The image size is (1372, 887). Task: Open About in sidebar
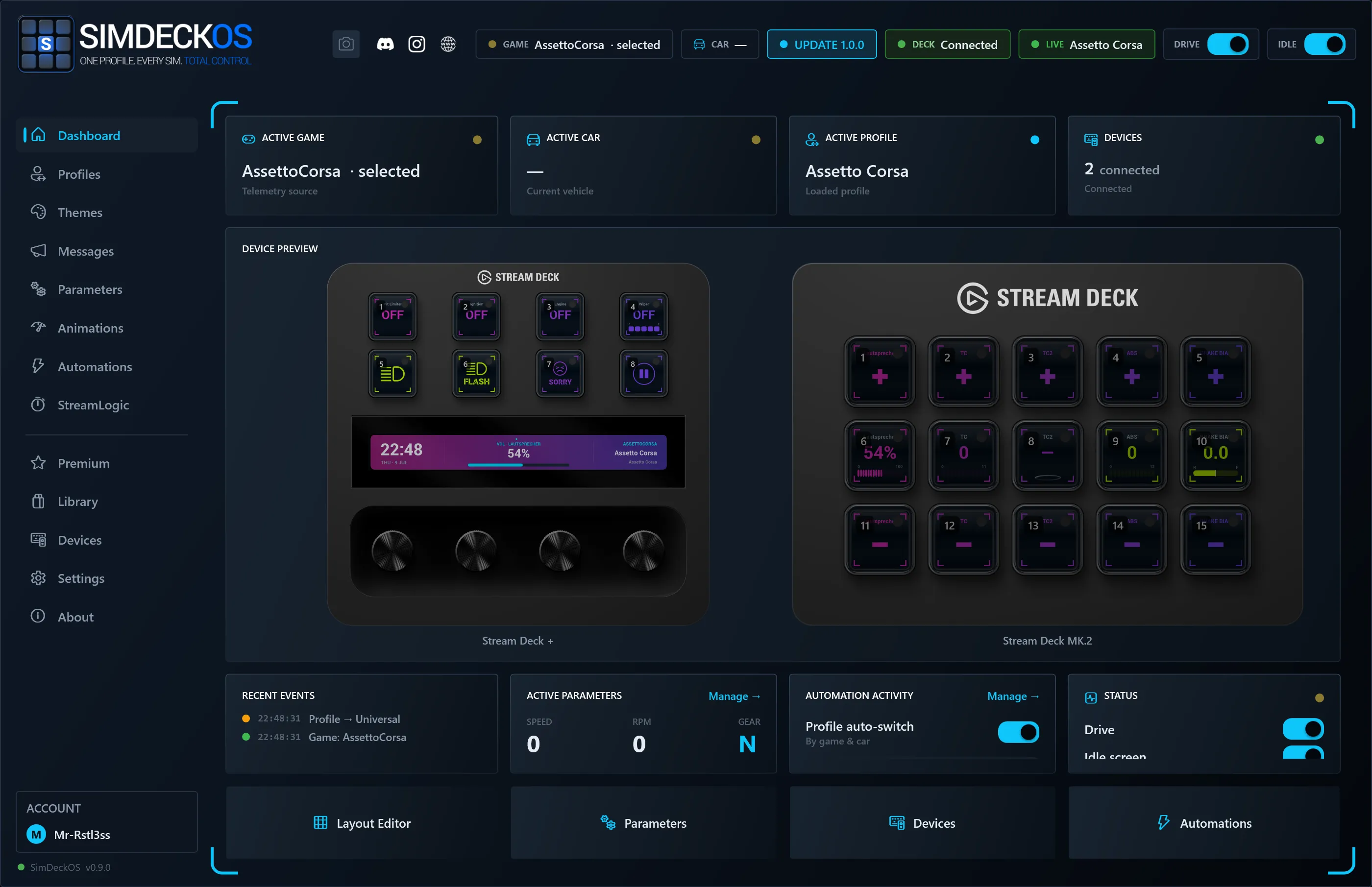pos(107,617)
